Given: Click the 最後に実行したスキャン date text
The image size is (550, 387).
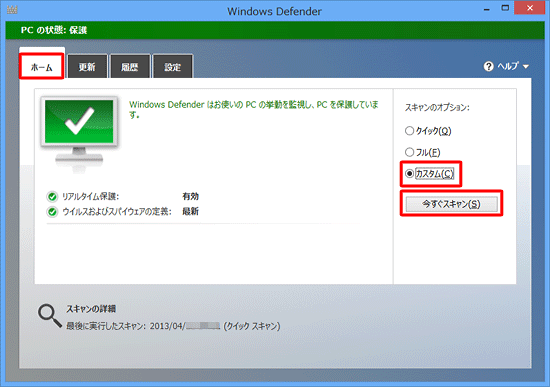Looking at the screenshot, I should pyautogui.click(x=173, y=326).
